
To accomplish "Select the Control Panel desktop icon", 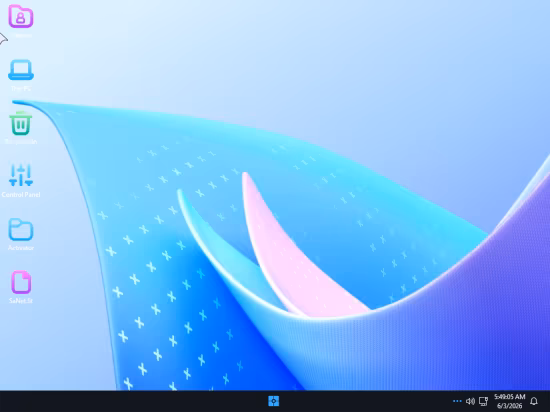I will [21, 175].
